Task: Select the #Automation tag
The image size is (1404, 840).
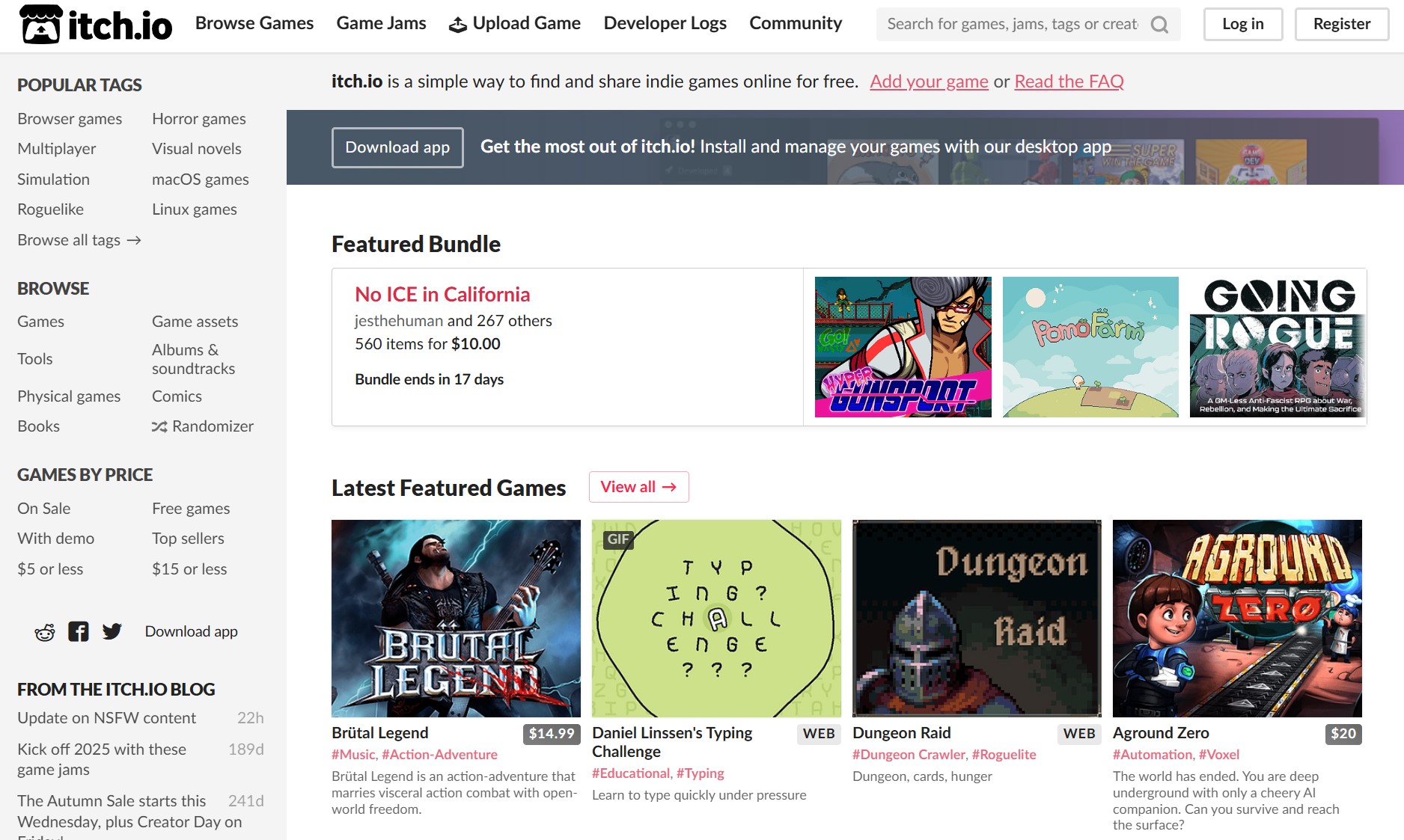Action: click(x=1153, y=755)
